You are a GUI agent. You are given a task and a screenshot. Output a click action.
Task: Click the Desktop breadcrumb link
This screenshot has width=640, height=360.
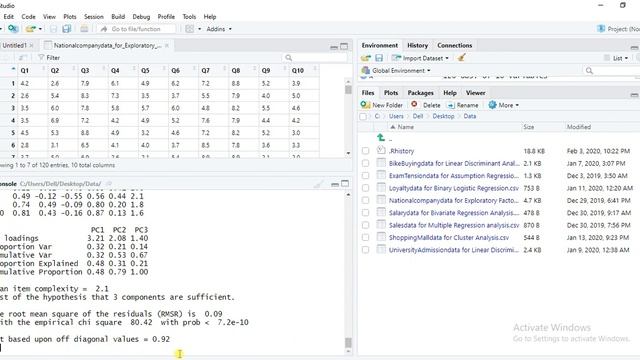pos(443,116)
